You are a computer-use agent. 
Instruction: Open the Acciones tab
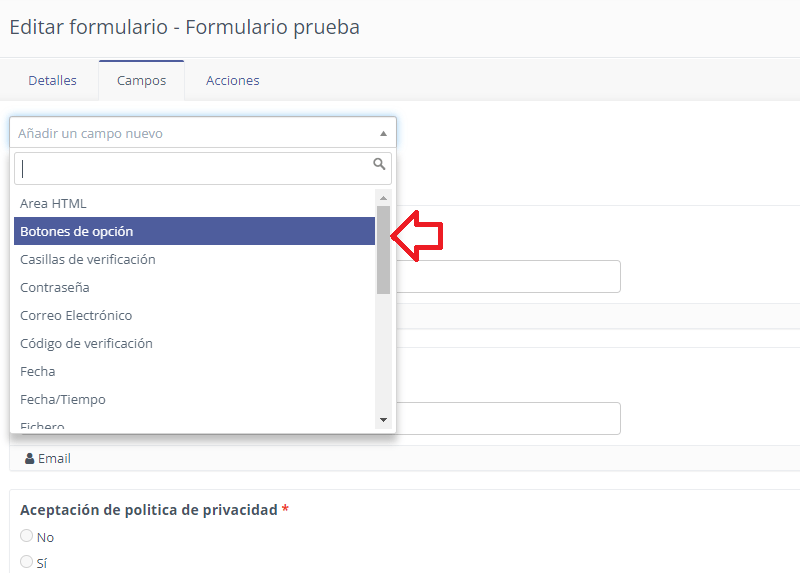pyautogui.click(x=233, y=80)
